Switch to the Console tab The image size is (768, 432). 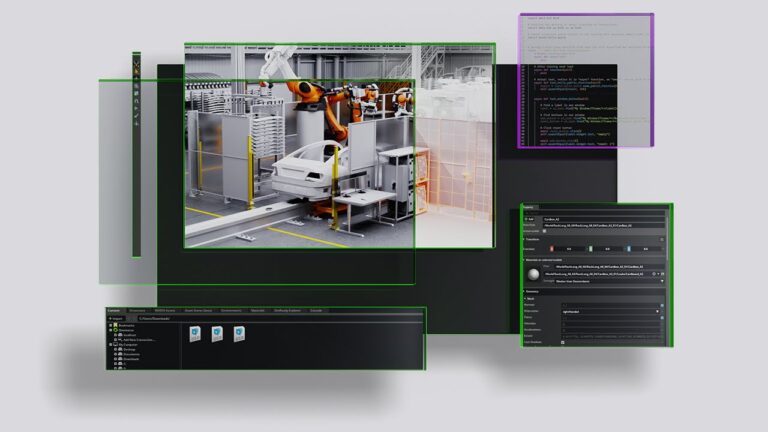[x=316, y=311]
